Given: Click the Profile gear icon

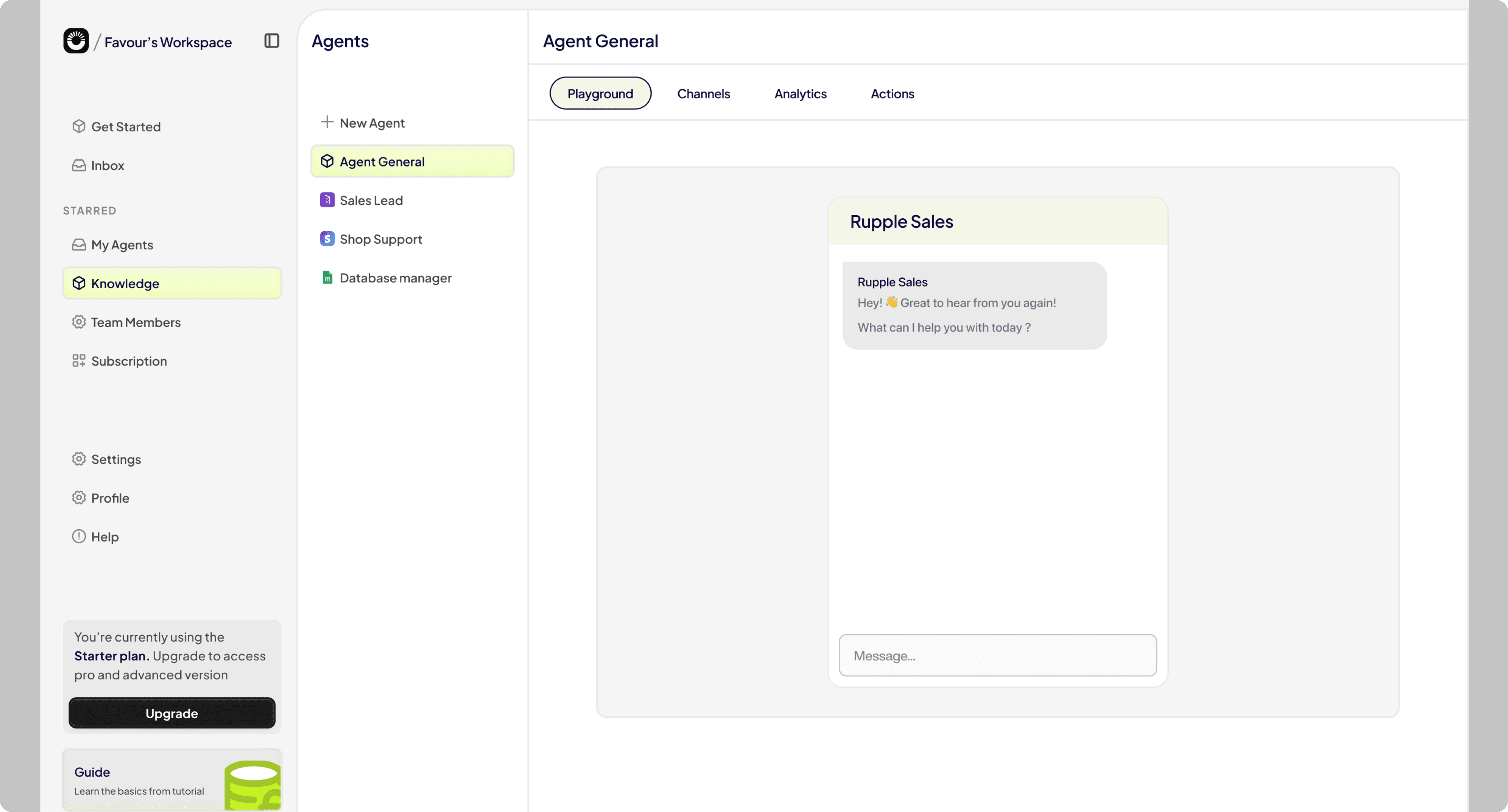Looking at the screenshot, I should 79,497.
